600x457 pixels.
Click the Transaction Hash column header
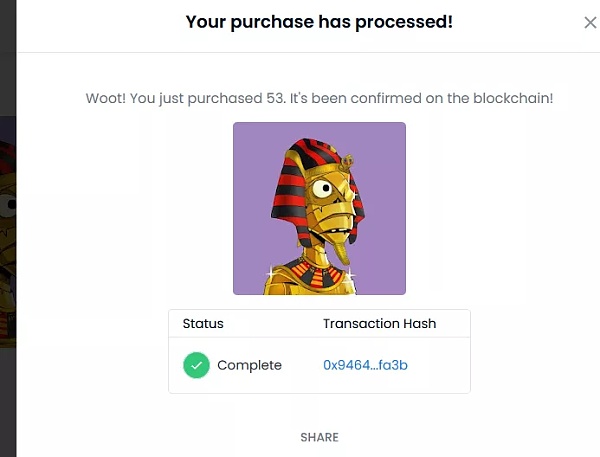click(379, 324)
